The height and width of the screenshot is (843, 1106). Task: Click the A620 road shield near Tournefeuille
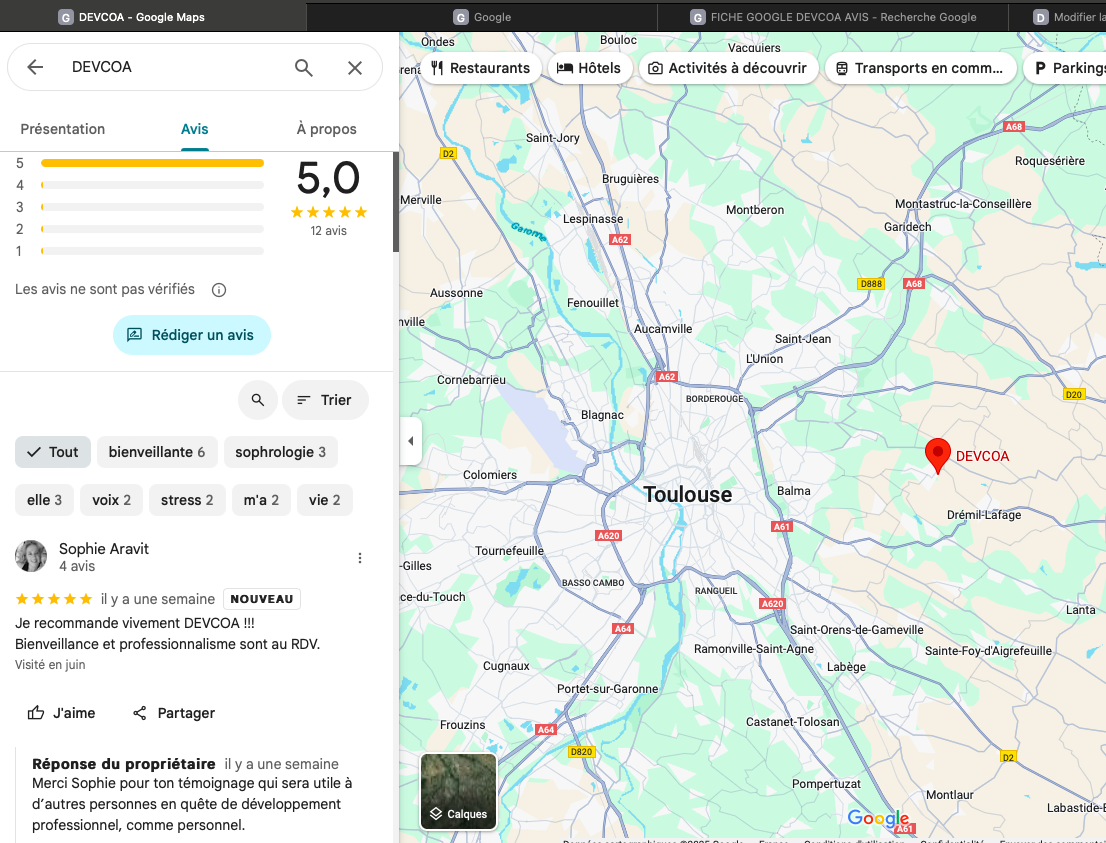(x=609, y=535)
